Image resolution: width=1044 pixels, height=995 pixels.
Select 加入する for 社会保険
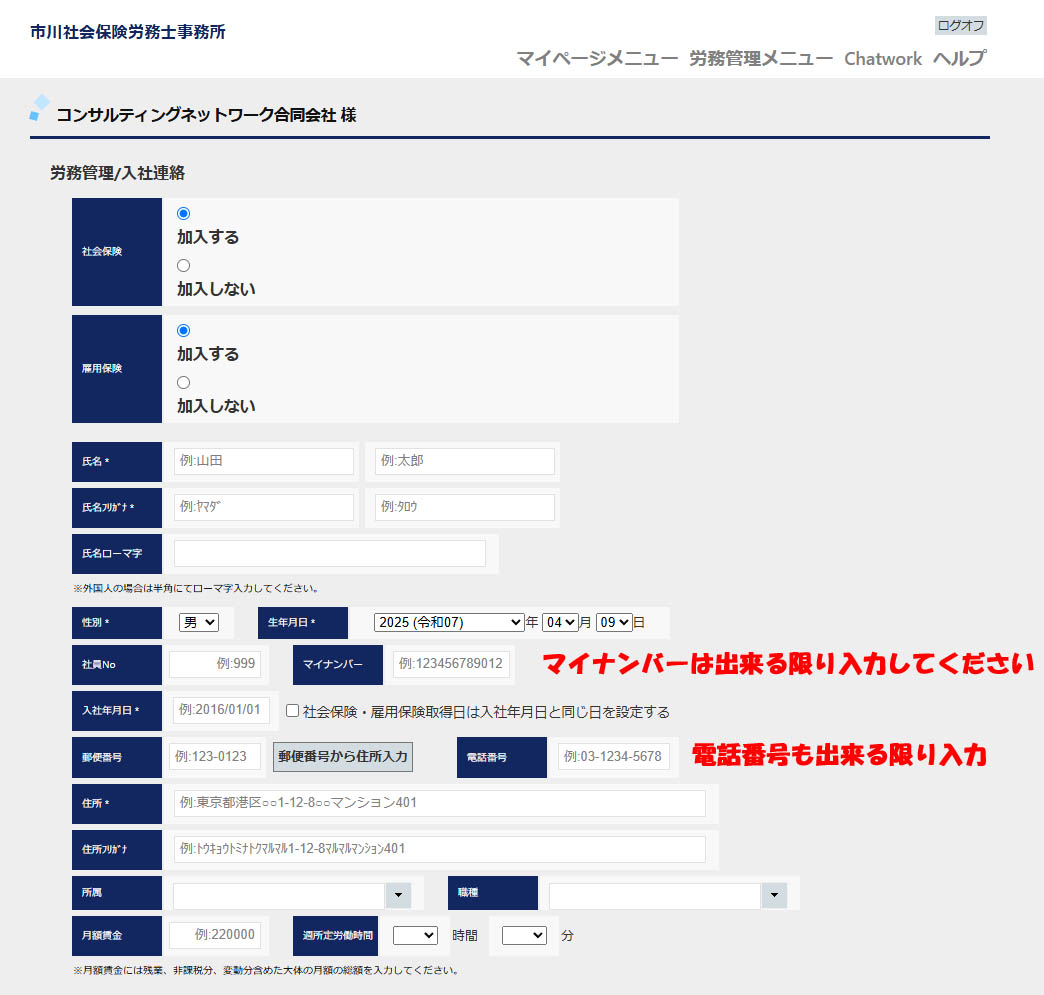[x=183, y=214]
